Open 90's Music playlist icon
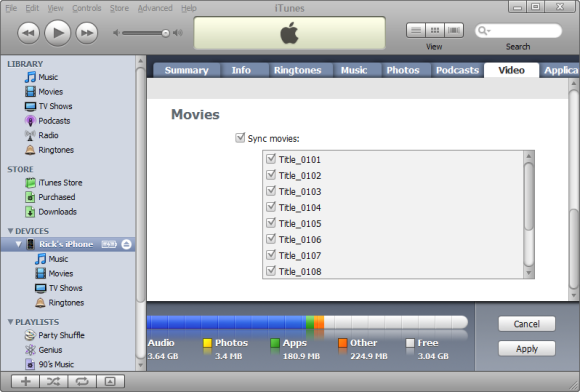This screenshot has width=580, height=392. [x=30, y=364]
